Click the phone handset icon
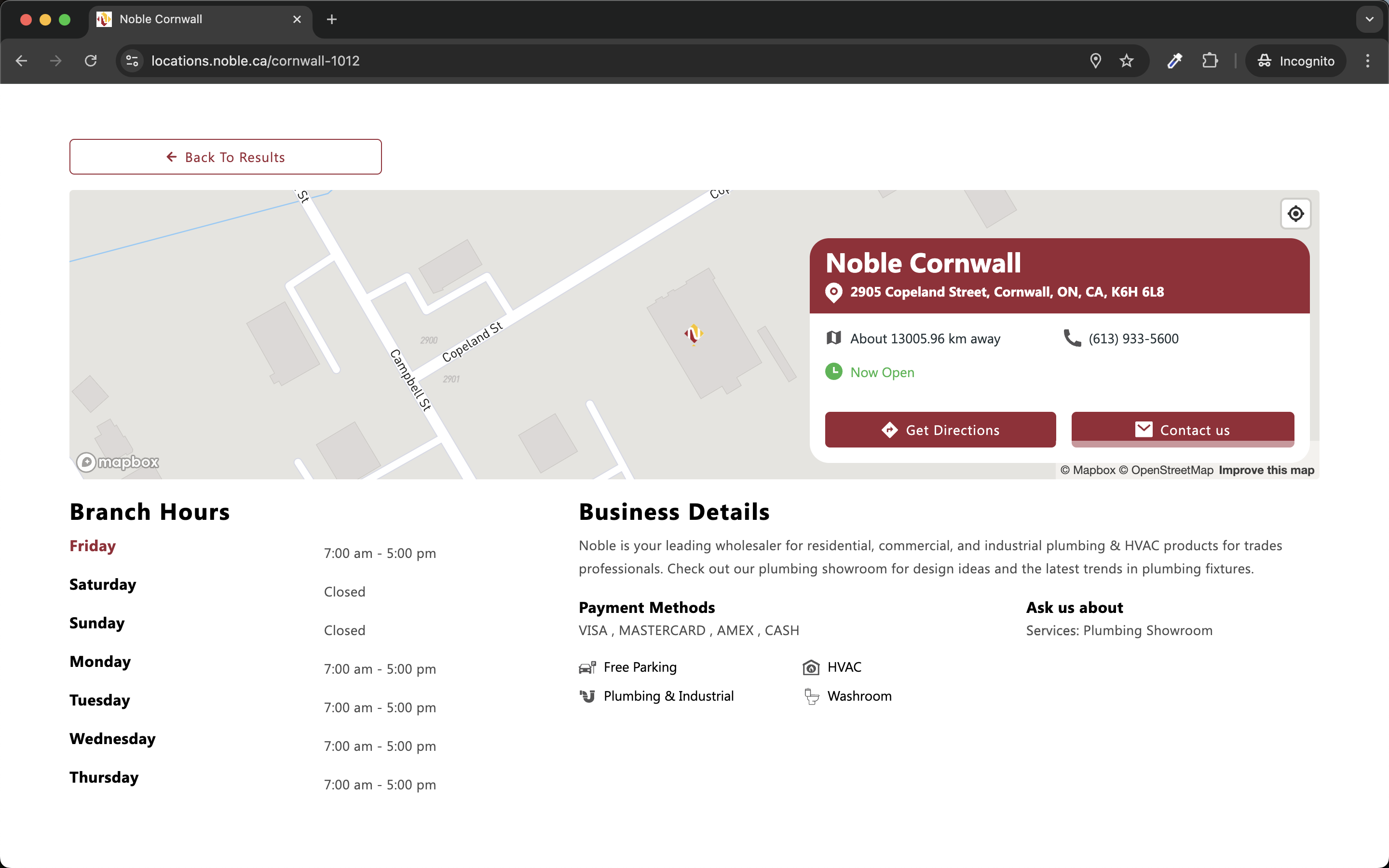The image size is (1389, 868). pyautogui.click(x=1072, y=338)
